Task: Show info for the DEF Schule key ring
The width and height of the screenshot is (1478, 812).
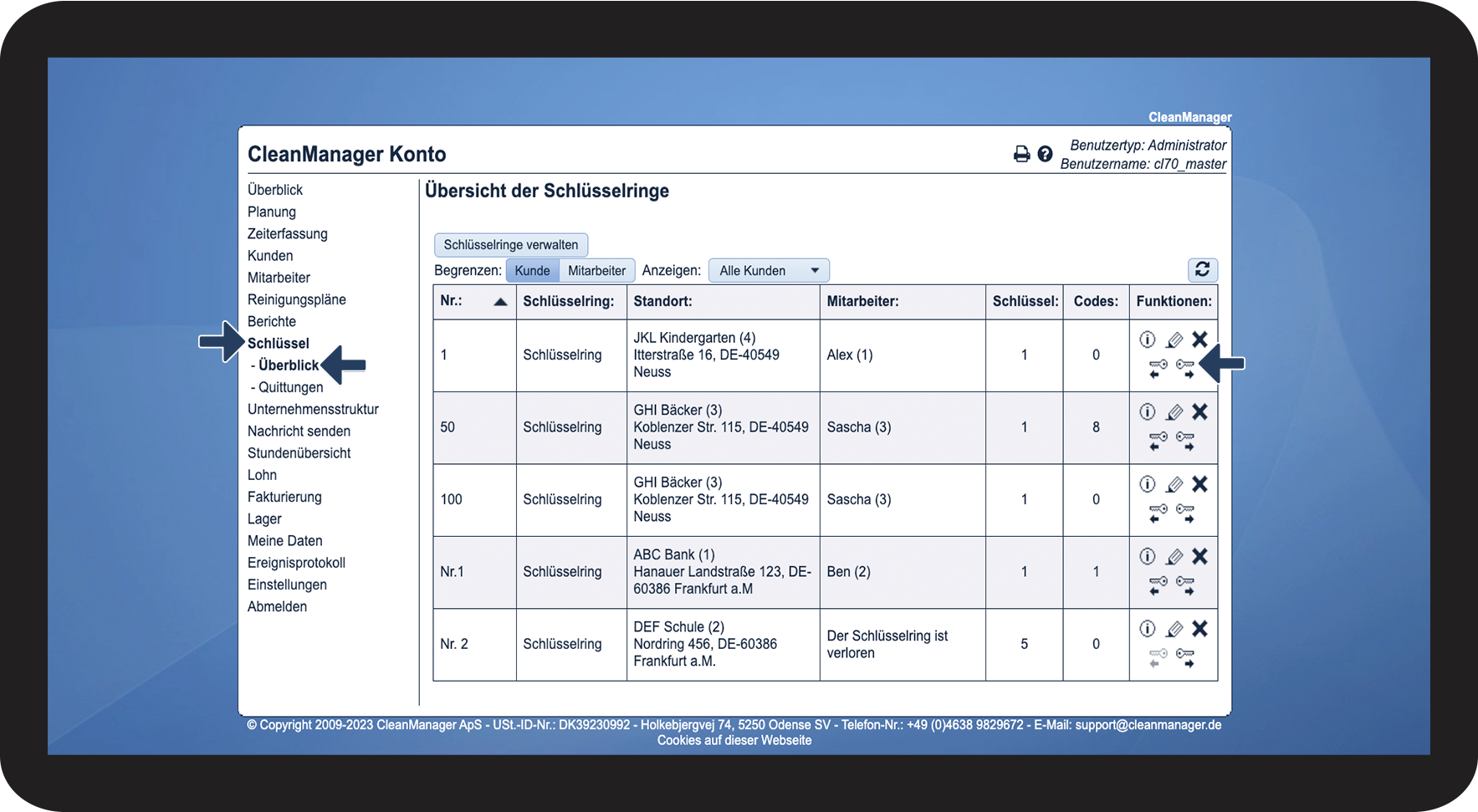Action: coord(1148,629)
